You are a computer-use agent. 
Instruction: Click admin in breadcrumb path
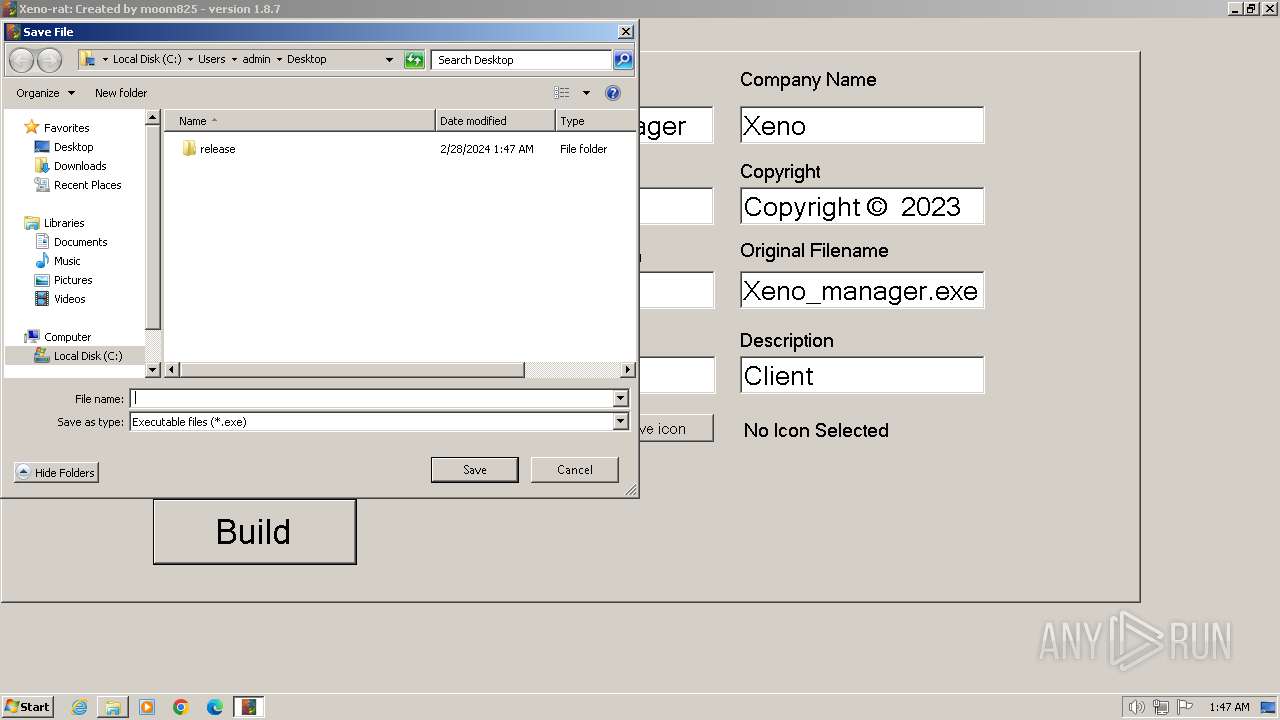[256, 59]
